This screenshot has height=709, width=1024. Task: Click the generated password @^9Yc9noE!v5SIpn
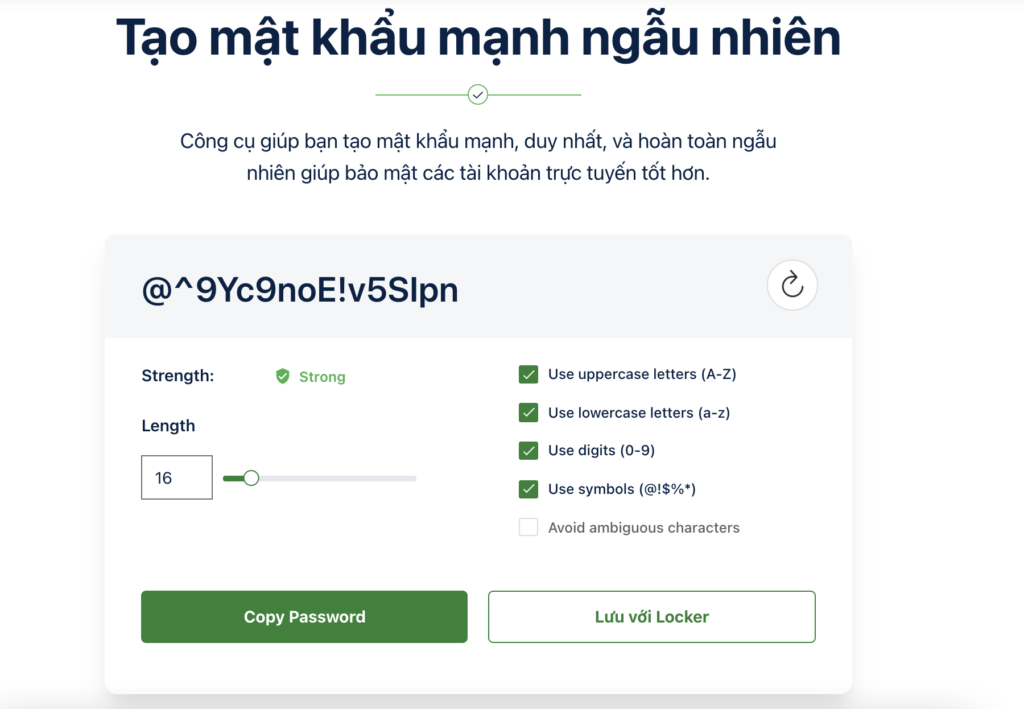tap(300, 290)
